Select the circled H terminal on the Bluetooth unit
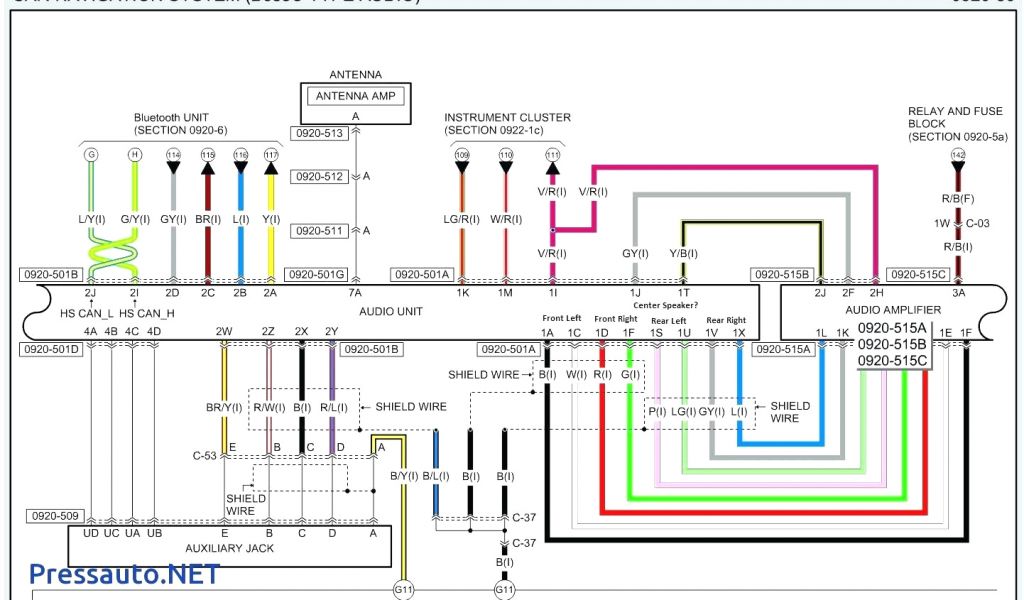The image size is (1024, 600). (134, 155)
